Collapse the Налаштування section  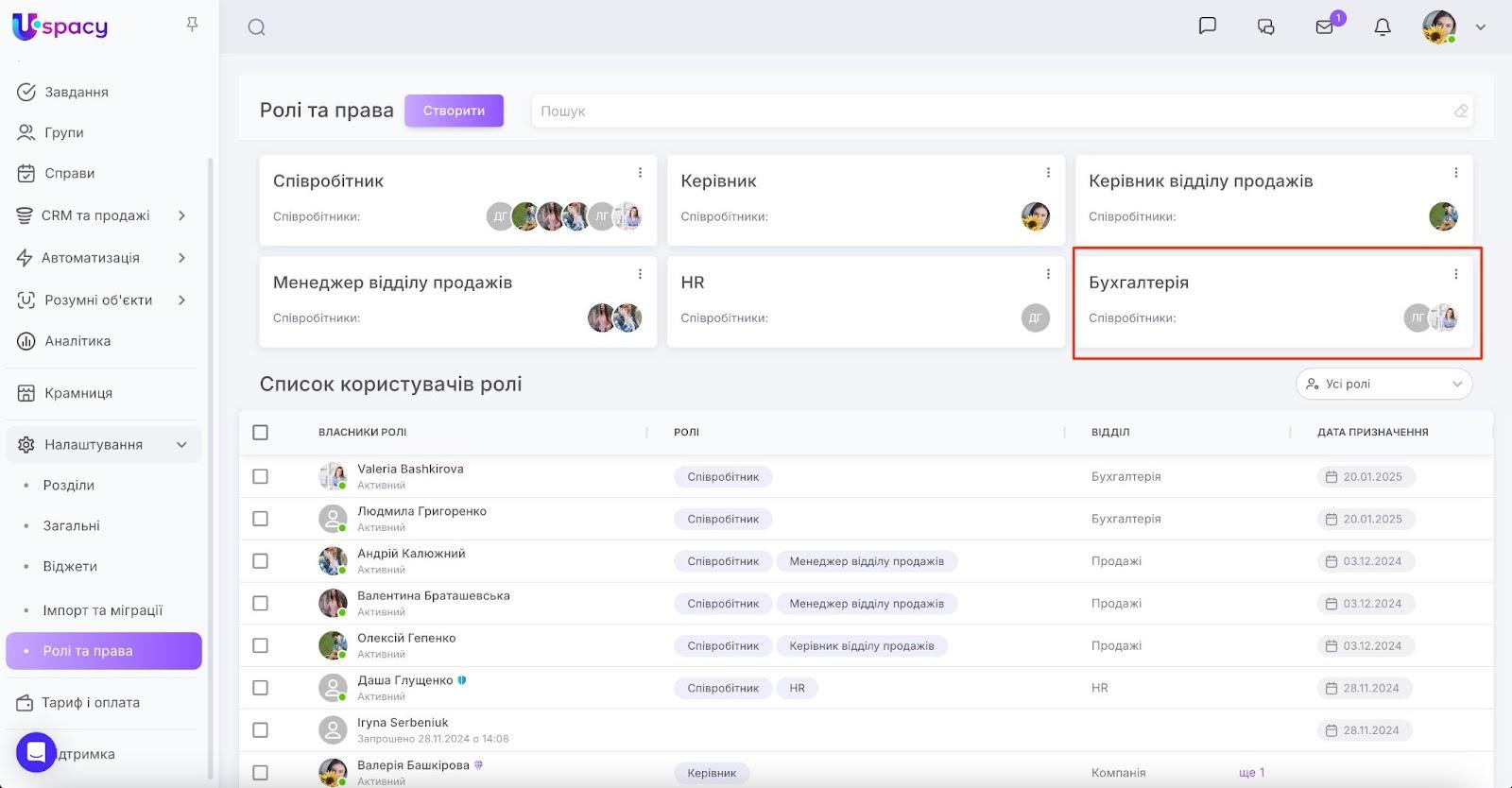tap(181, 445)
